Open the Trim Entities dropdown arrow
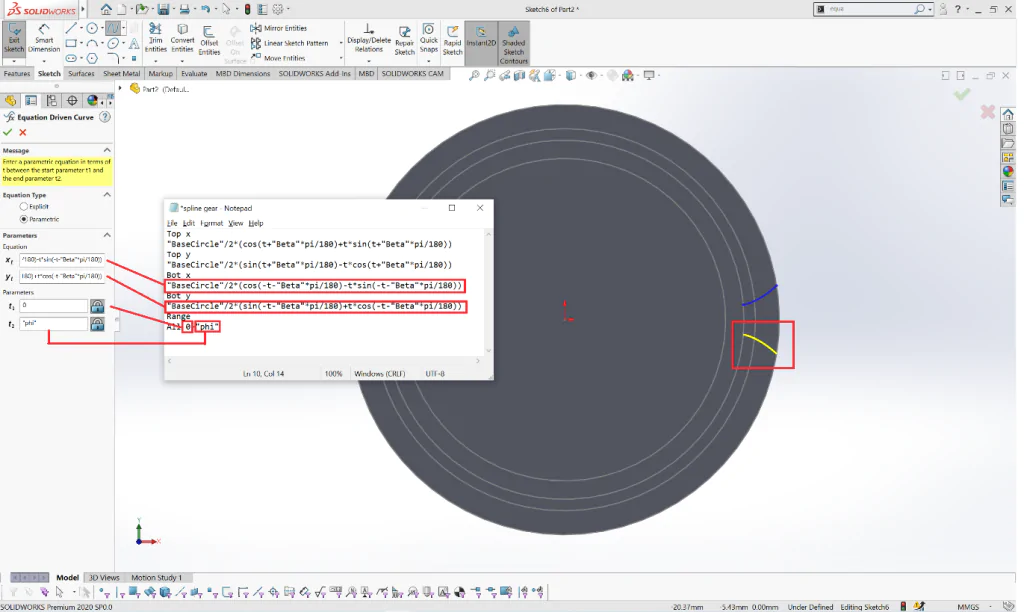Image resolution: width=1024 pixels, height=612 pixels. 155,61
